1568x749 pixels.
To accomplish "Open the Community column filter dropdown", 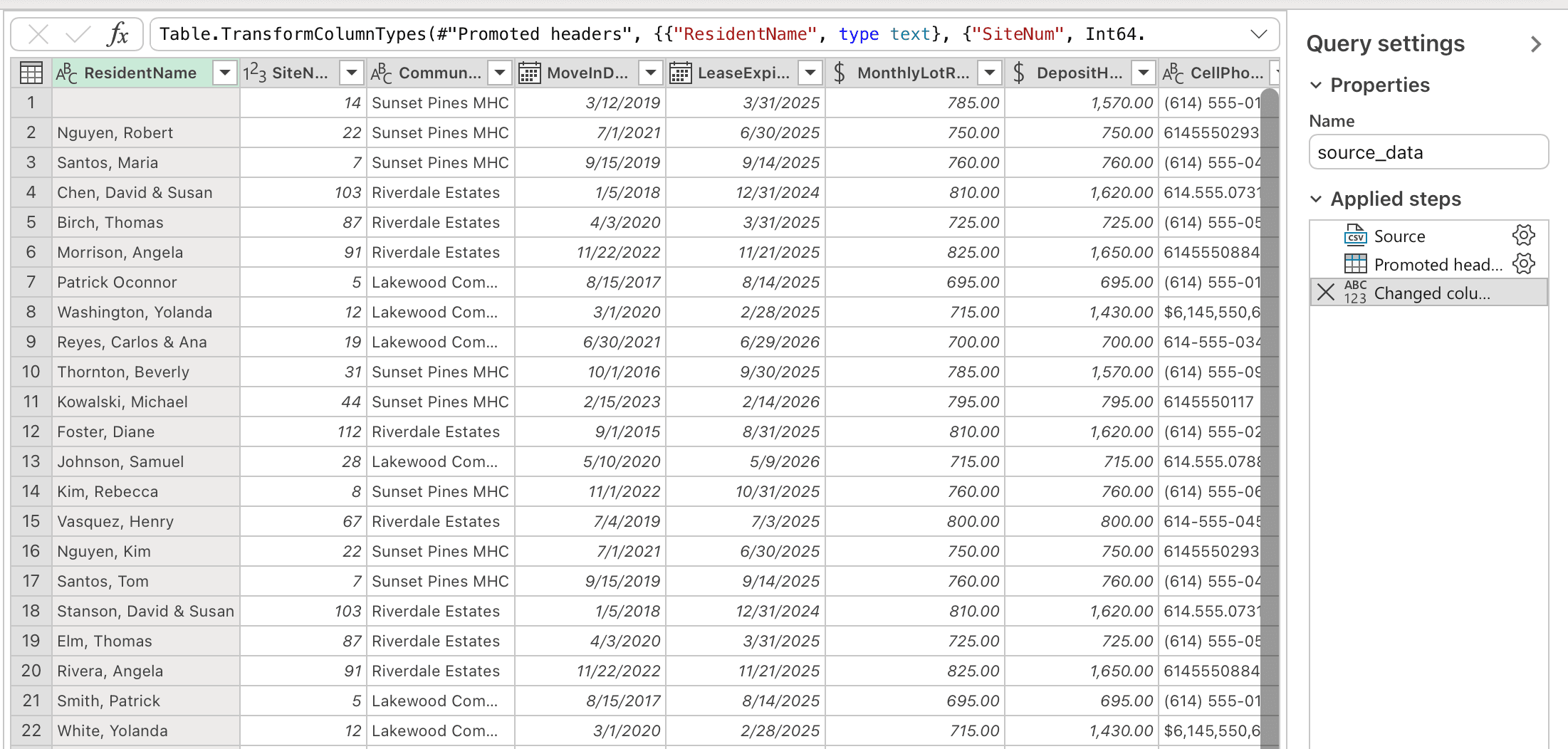I will 500,73.
